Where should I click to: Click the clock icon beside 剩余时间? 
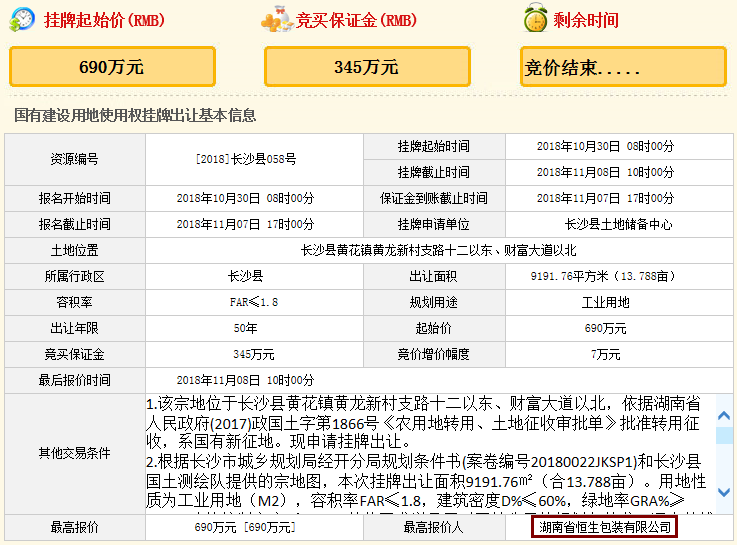tap(536, 20)
